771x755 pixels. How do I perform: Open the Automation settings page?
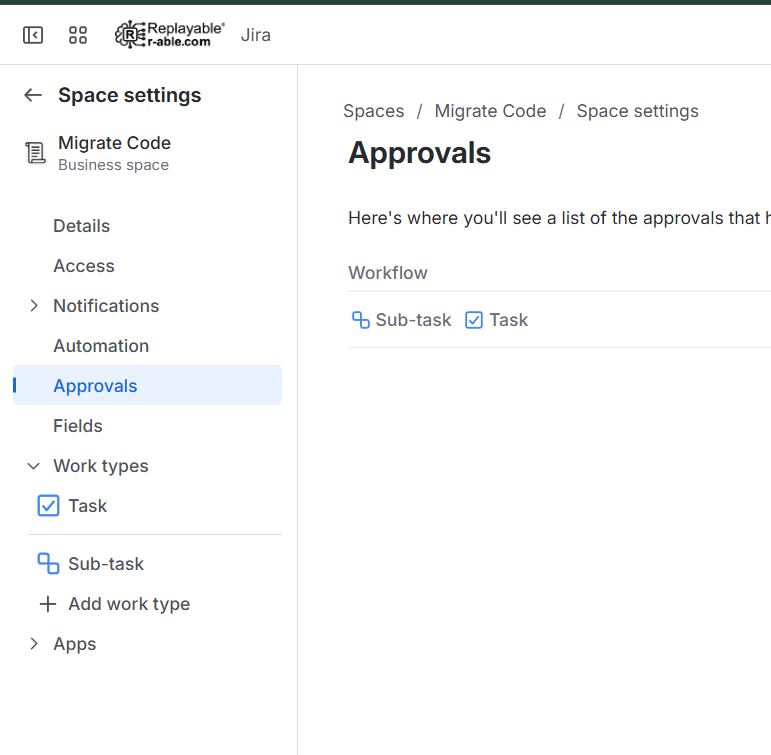pos(101,346)
